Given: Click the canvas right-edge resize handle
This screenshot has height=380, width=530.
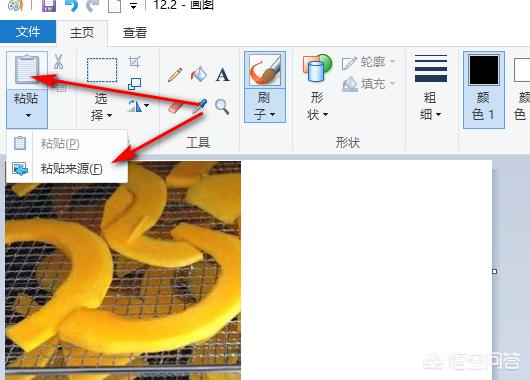Looking at the screenshot, I should pos(495,271).
